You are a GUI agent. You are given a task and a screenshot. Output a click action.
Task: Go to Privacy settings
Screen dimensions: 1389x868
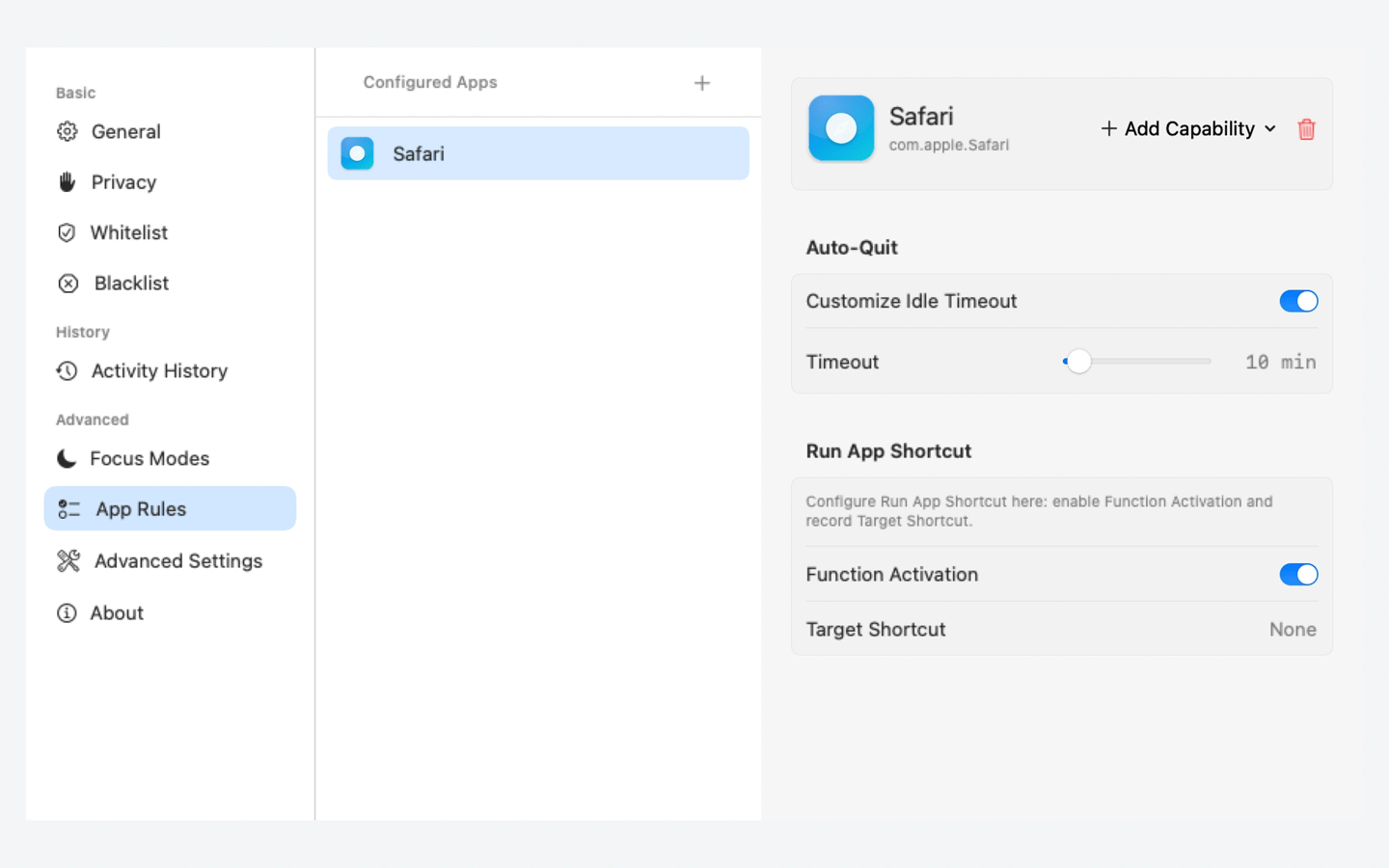[170, 181]
